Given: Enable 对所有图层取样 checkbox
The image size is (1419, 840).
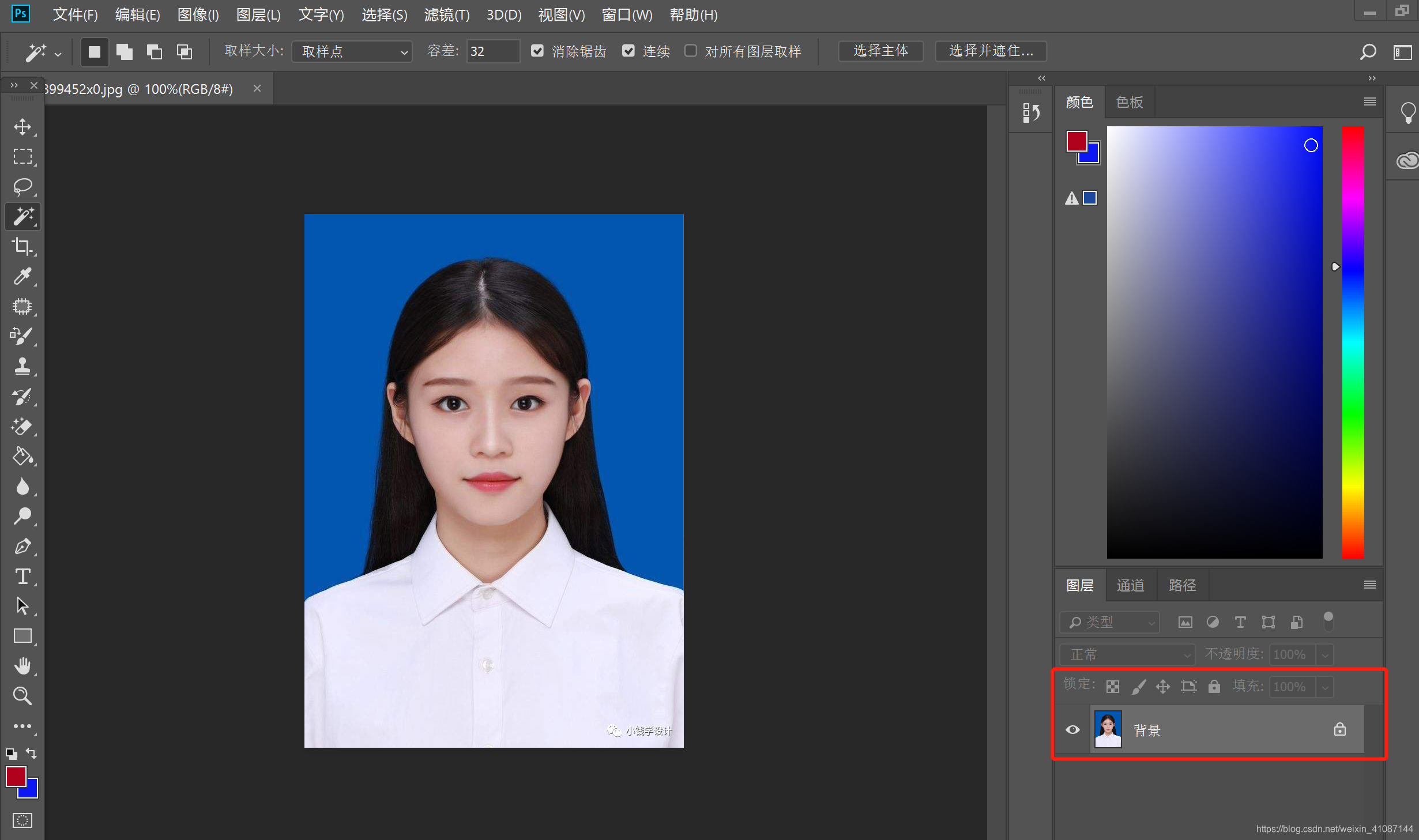Looking at the screenshot, I should (x=690, y=51).
